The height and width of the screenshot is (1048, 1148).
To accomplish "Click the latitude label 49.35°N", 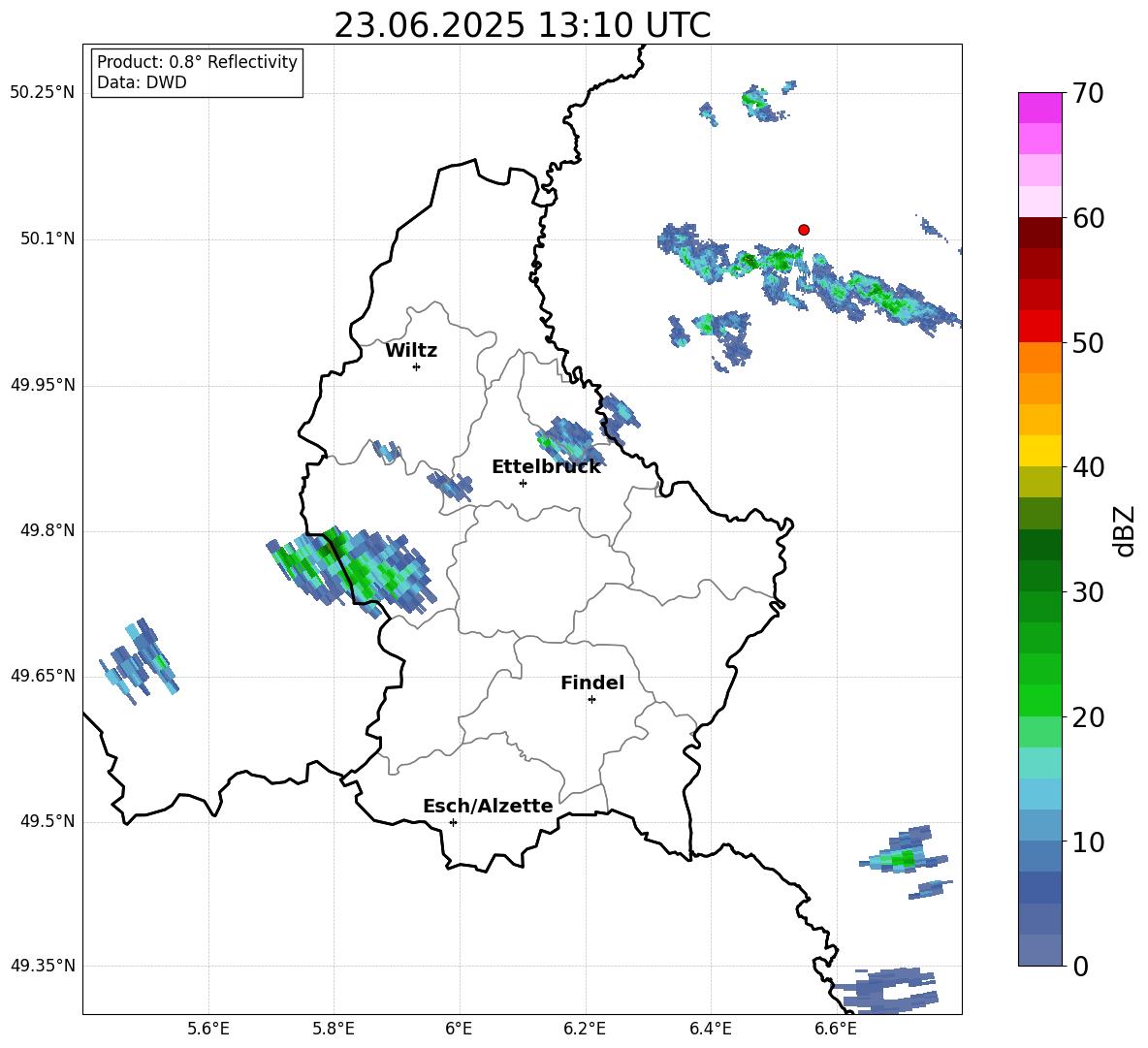I will pyautogui.click(x=43, y=966).
